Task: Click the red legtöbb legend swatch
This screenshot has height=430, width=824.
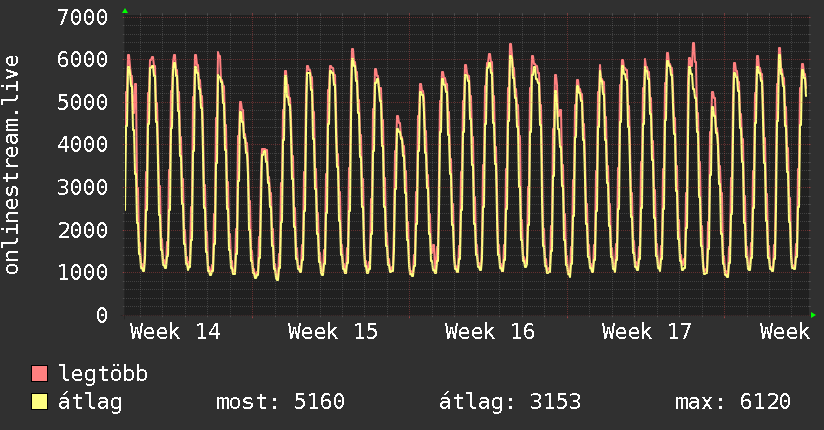Action: 40,374
